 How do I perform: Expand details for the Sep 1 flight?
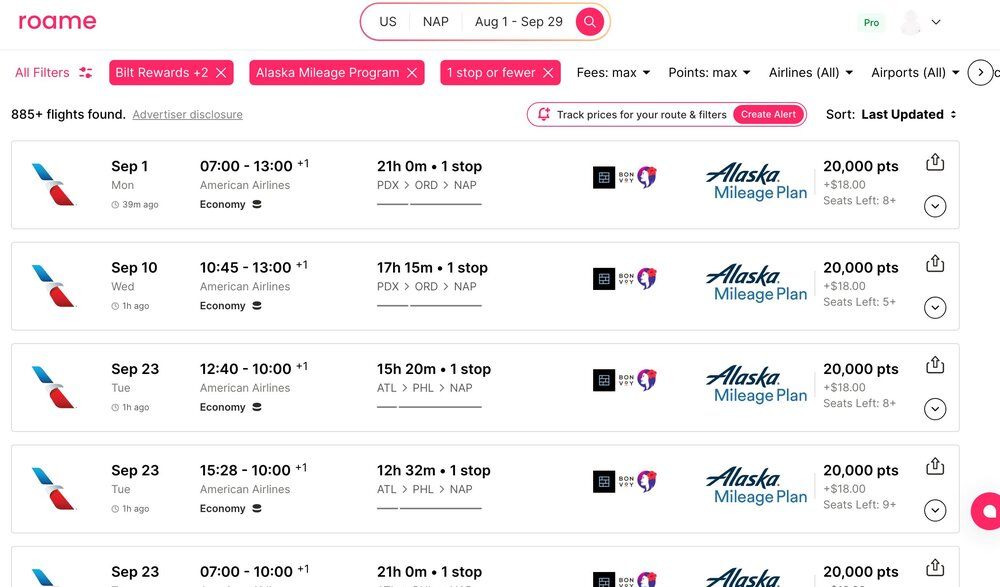coord(935,206)
